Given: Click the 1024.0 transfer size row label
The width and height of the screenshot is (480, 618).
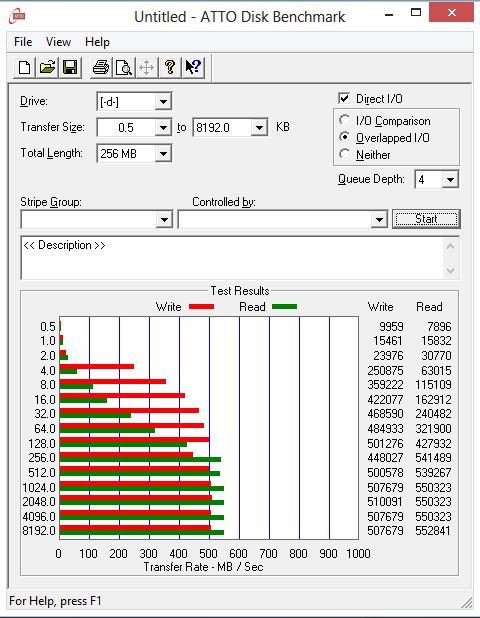Looking at the screenshot, I should point(39,488).
